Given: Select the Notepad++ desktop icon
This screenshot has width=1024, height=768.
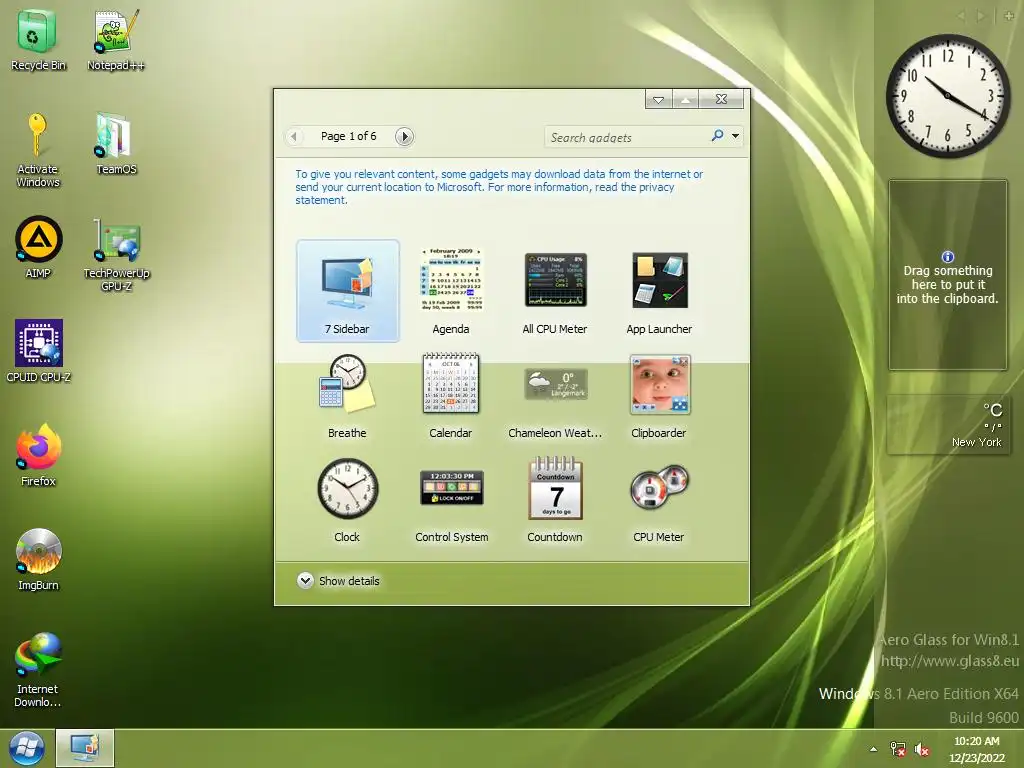Looking at the screenshot, I should click(116, 39).
